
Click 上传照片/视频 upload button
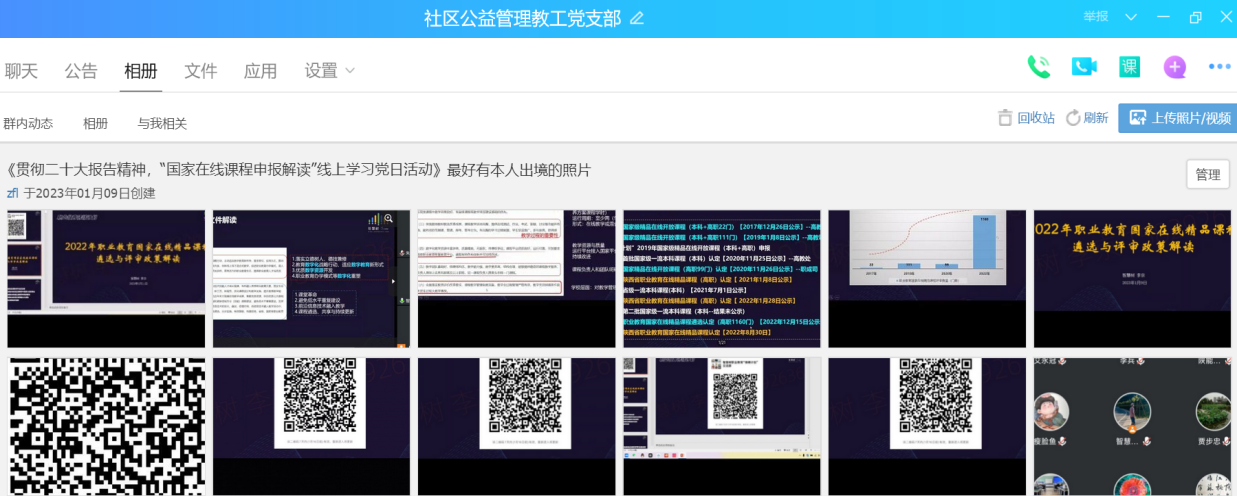pos(1178,118)
